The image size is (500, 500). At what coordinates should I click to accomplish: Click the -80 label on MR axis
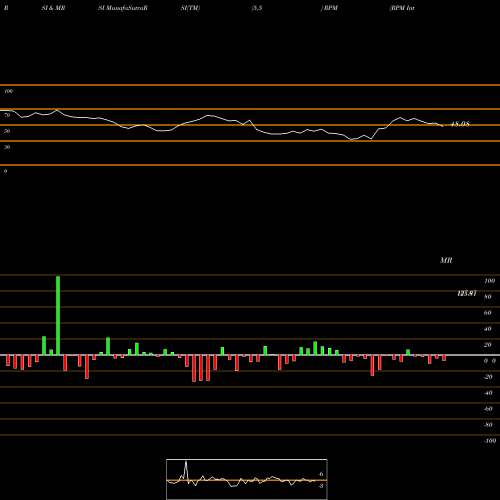[x=488, y=425]
